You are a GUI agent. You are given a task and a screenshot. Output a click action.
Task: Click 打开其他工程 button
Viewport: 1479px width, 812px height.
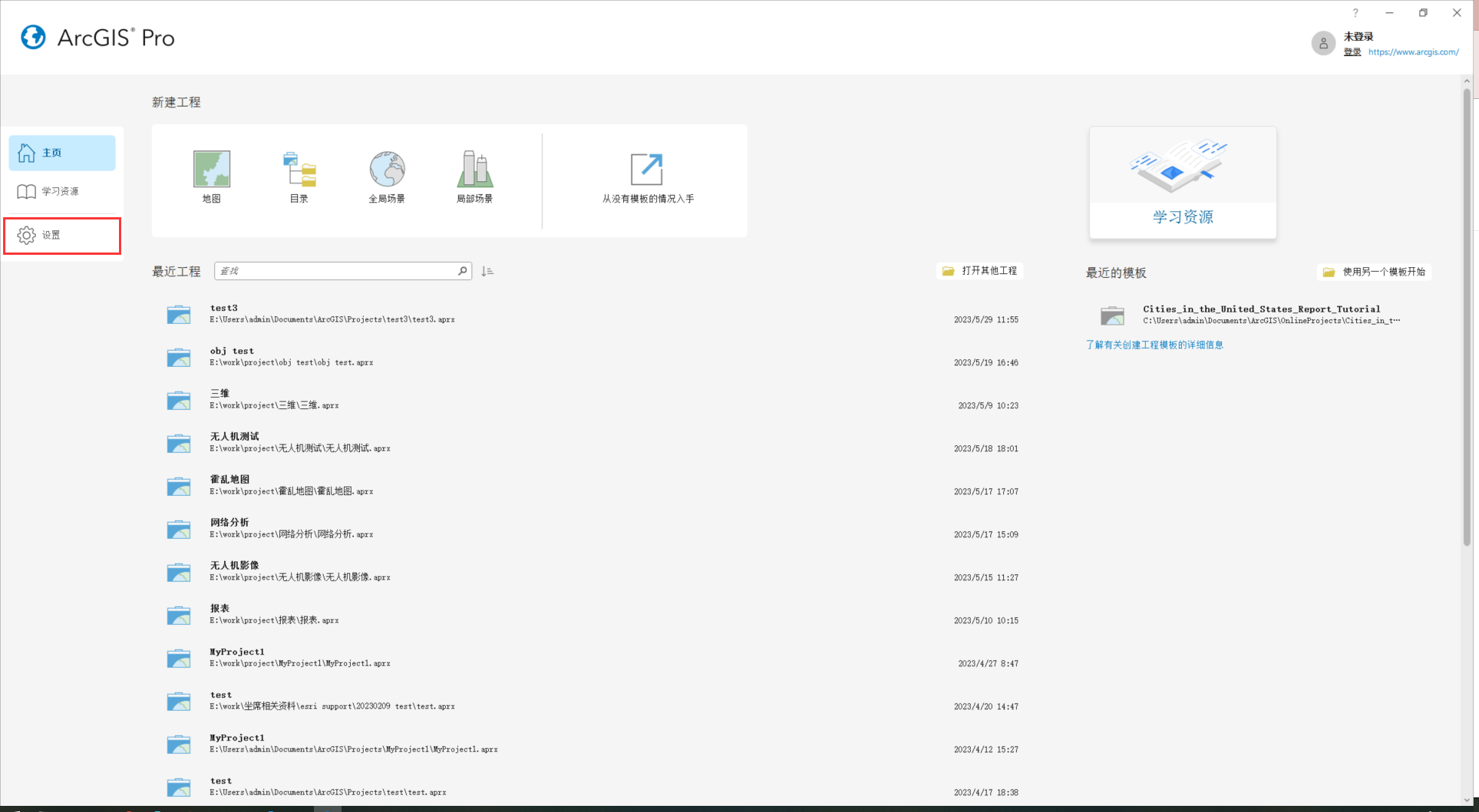click(980, 271)
